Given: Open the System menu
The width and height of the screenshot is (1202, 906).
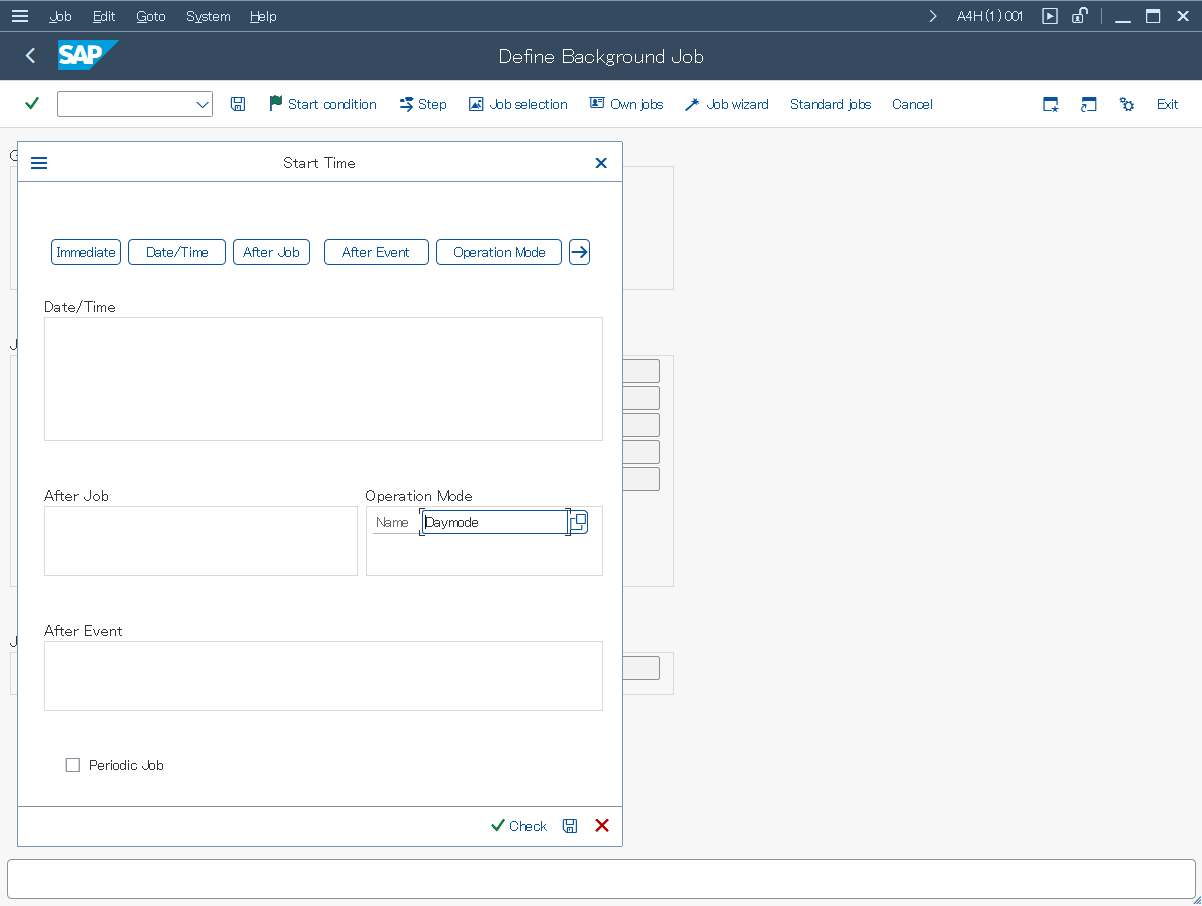Looking at the screenshot, I should [x=208, y=16].
